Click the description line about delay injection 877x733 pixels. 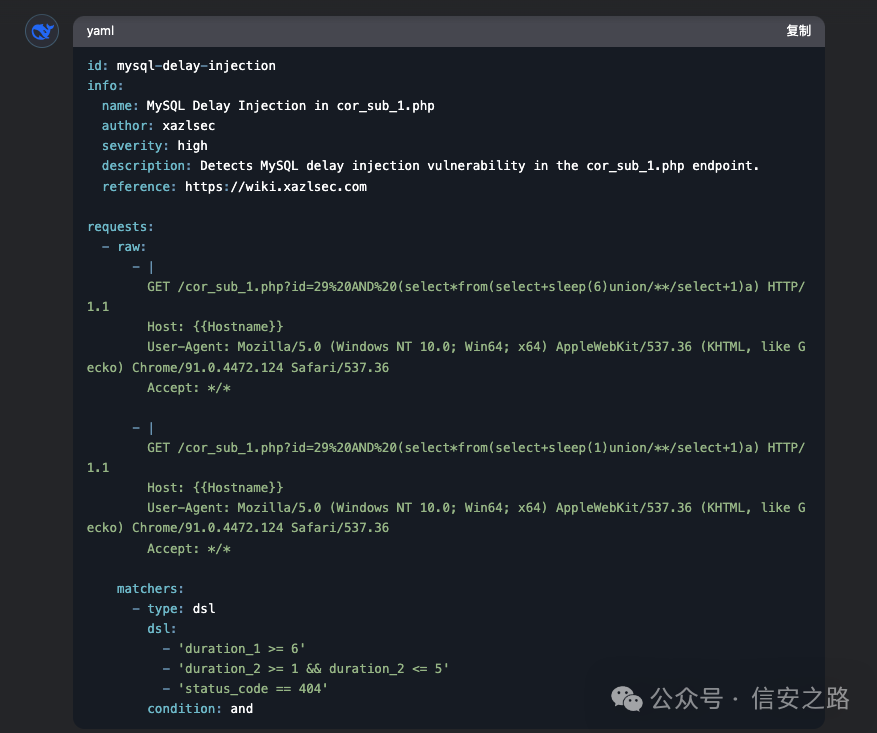point(430,165)
